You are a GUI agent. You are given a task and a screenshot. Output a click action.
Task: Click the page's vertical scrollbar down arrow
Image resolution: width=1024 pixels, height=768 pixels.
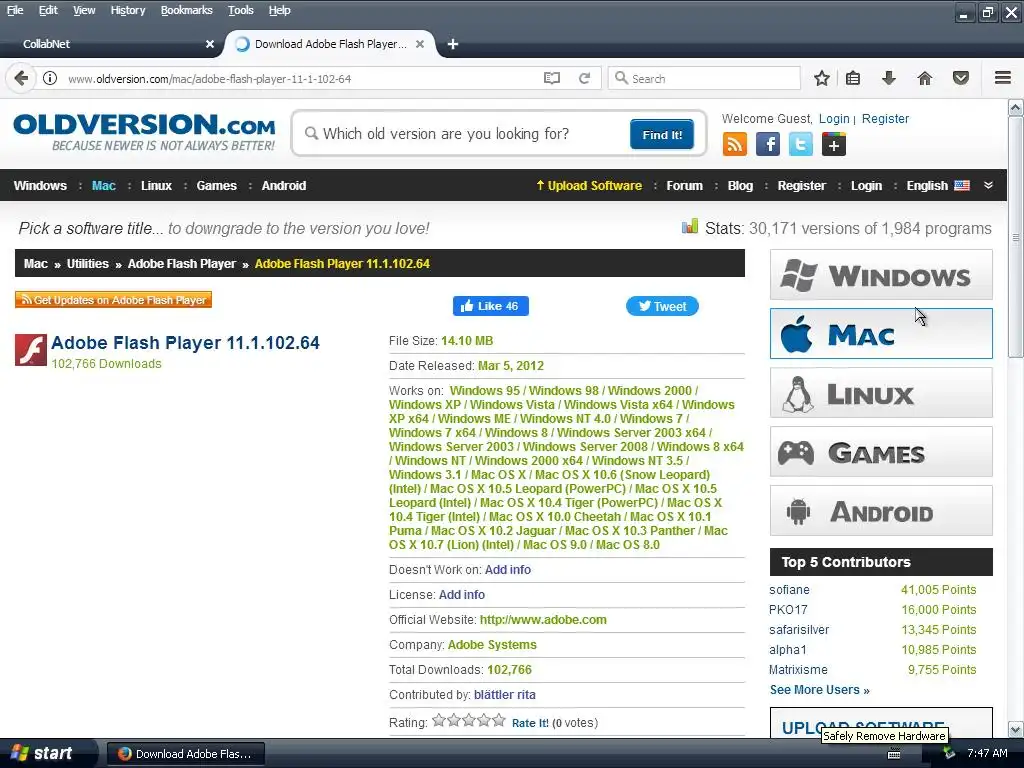tap(1016, 729)
